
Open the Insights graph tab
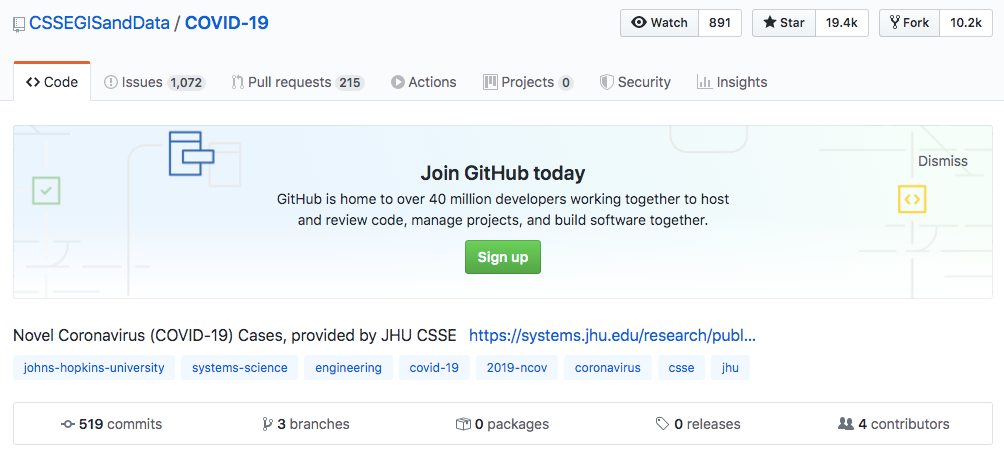coord(731,82)
